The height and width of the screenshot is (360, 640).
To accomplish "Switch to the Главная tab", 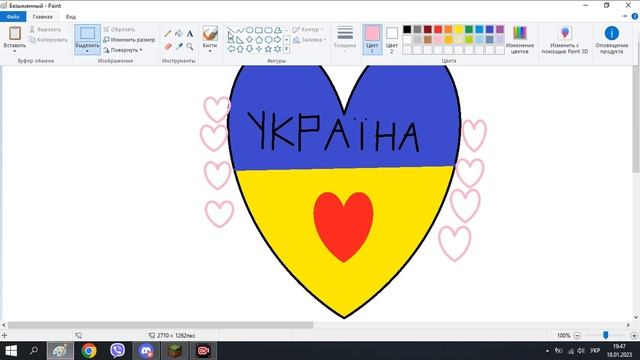I will click(42, 17).
